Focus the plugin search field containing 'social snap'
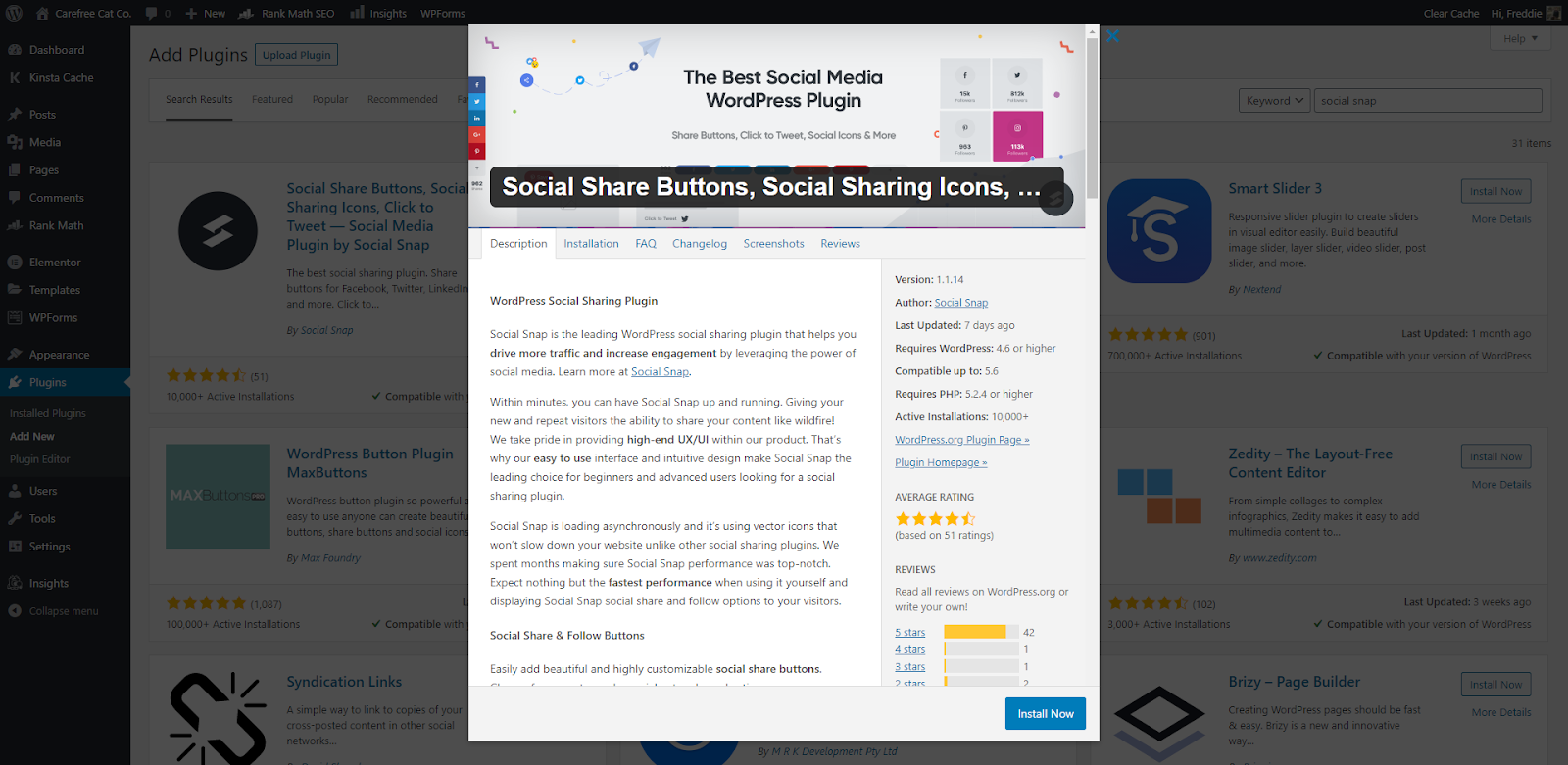 pyautogui.click(x=1427, y=101)
